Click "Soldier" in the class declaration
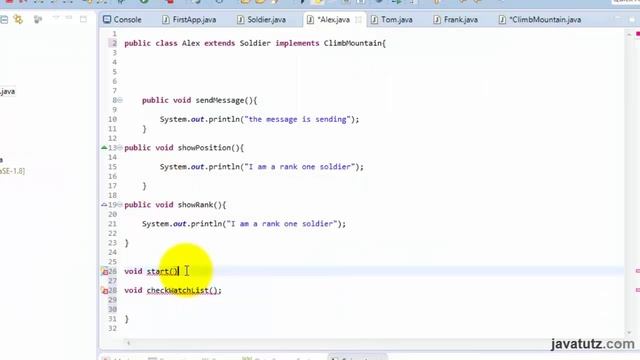640x360 pixels. (255, 43)
